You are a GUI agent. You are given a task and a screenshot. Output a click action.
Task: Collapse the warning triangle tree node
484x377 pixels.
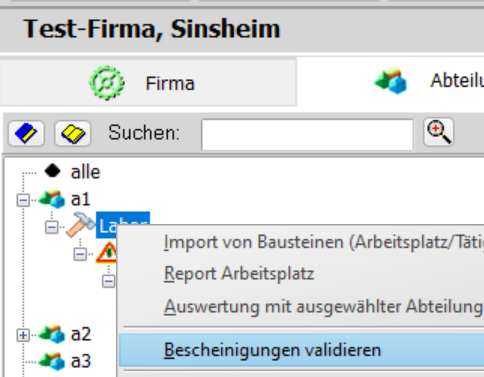click(80, 254)
